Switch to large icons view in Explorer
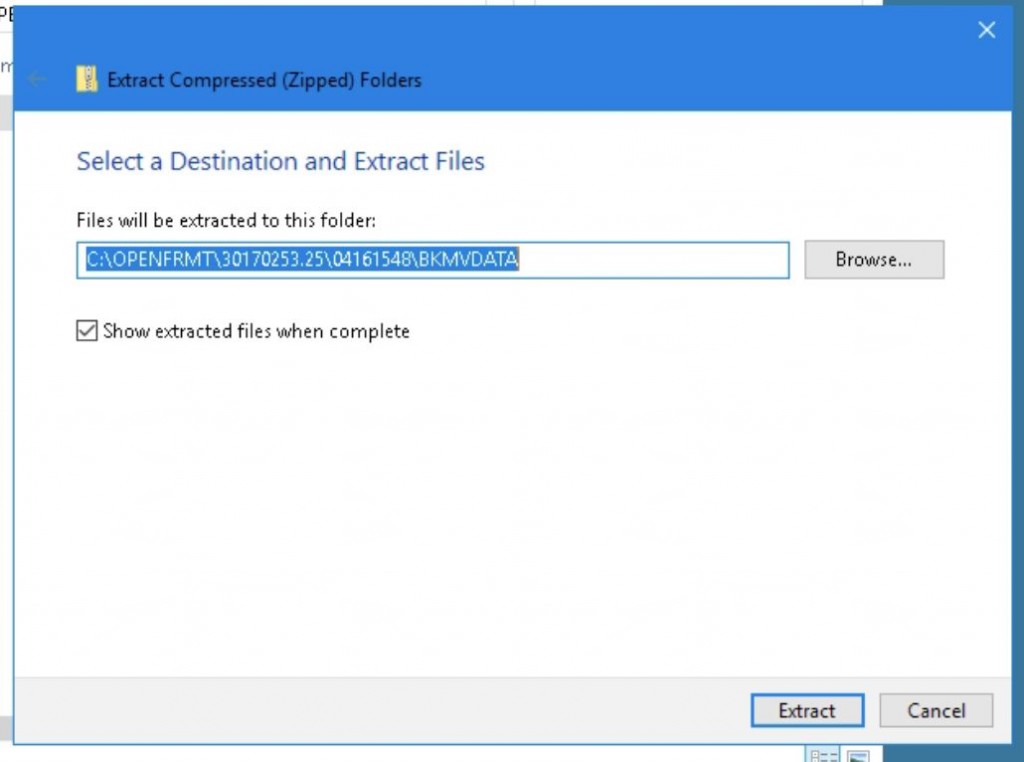Screen dimensions: 1024x762 [858, 755]
